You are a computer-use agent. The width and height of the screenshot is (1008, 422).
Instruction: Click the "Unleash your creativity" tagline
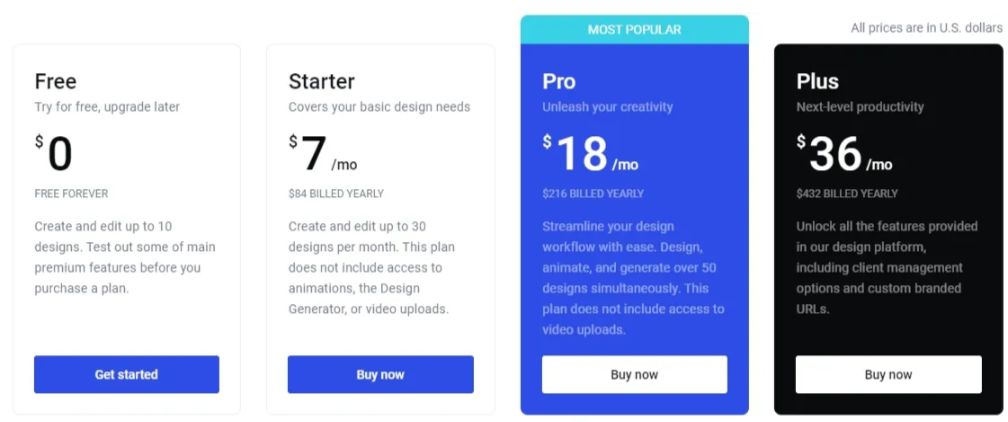point(607,107)
